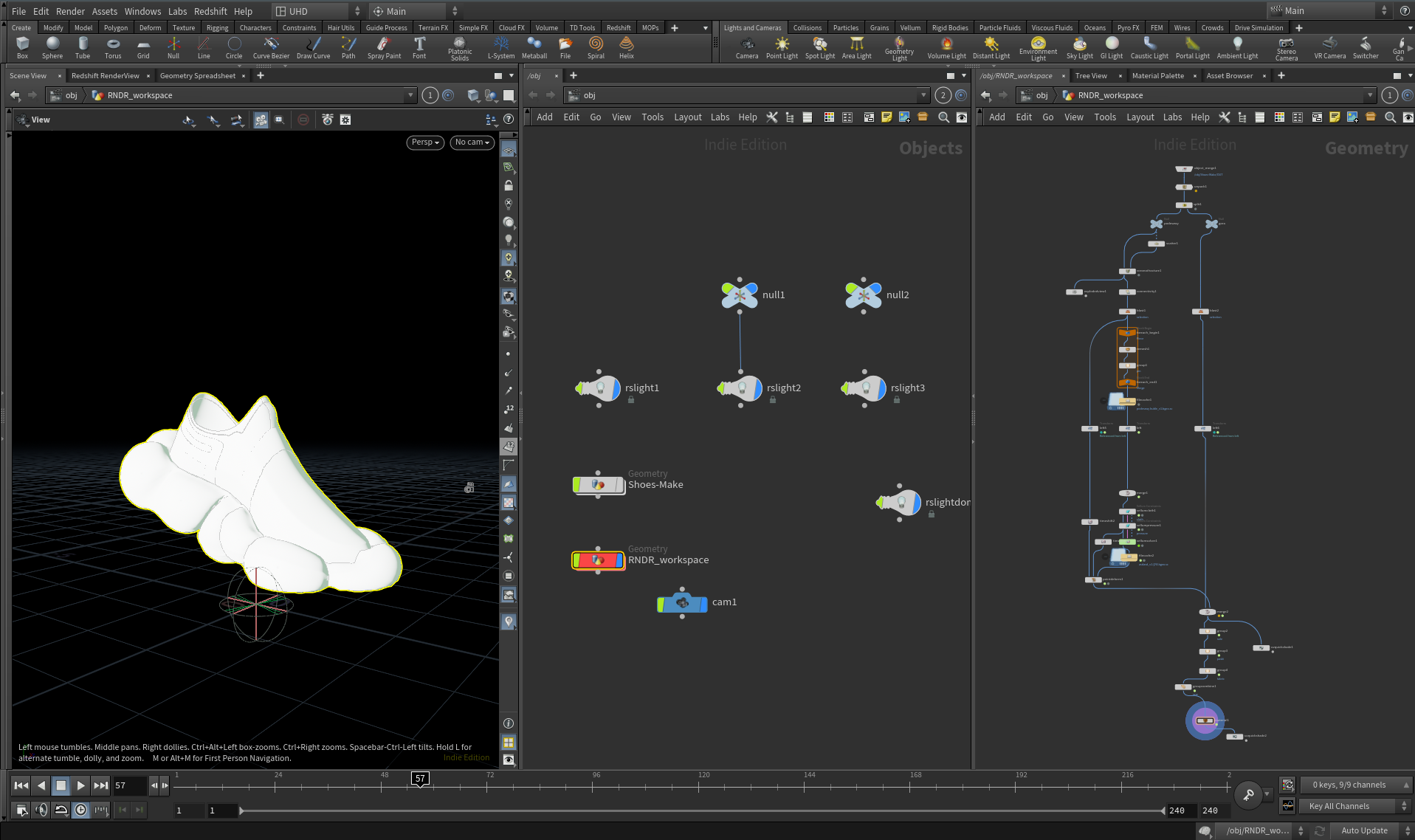
Task: Expand Scene View path history dropdown
Action: (x=410, y=95)
